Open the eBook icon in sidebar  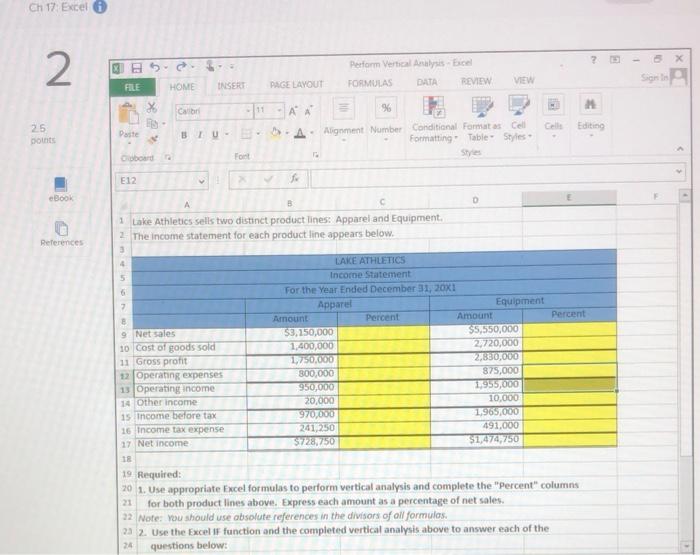60,184
